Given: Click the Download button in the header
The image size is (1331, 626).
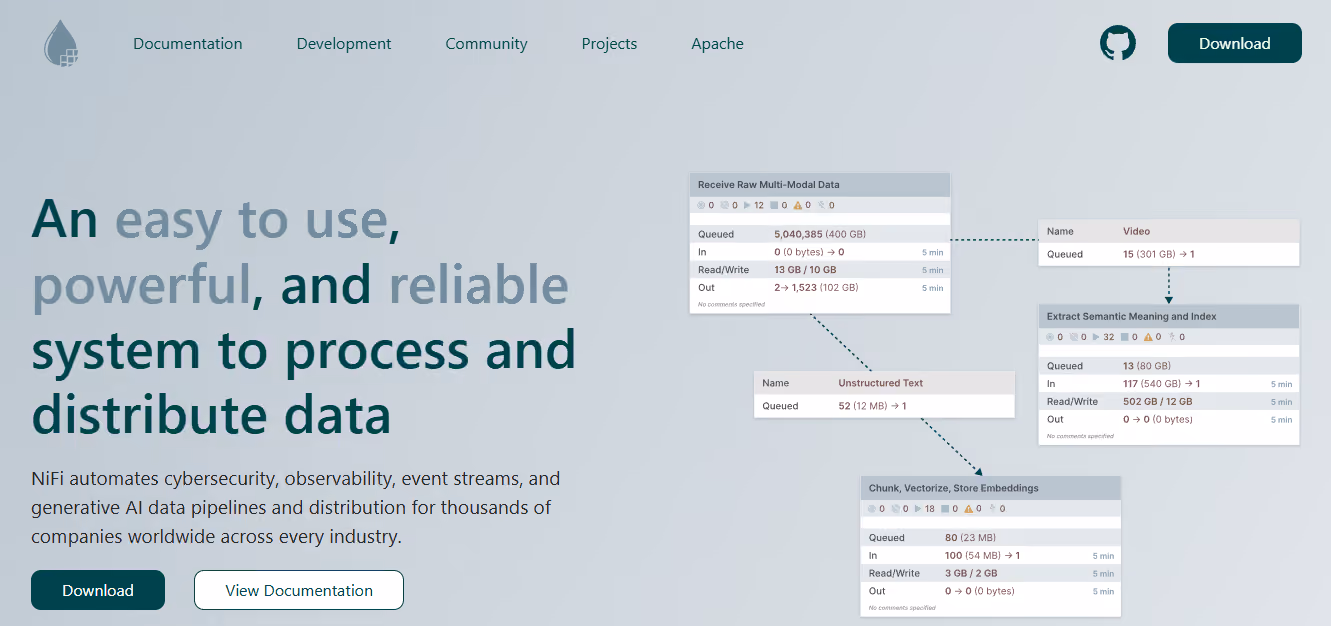Looking at the screenshot, I should (x=1235, y=43).
